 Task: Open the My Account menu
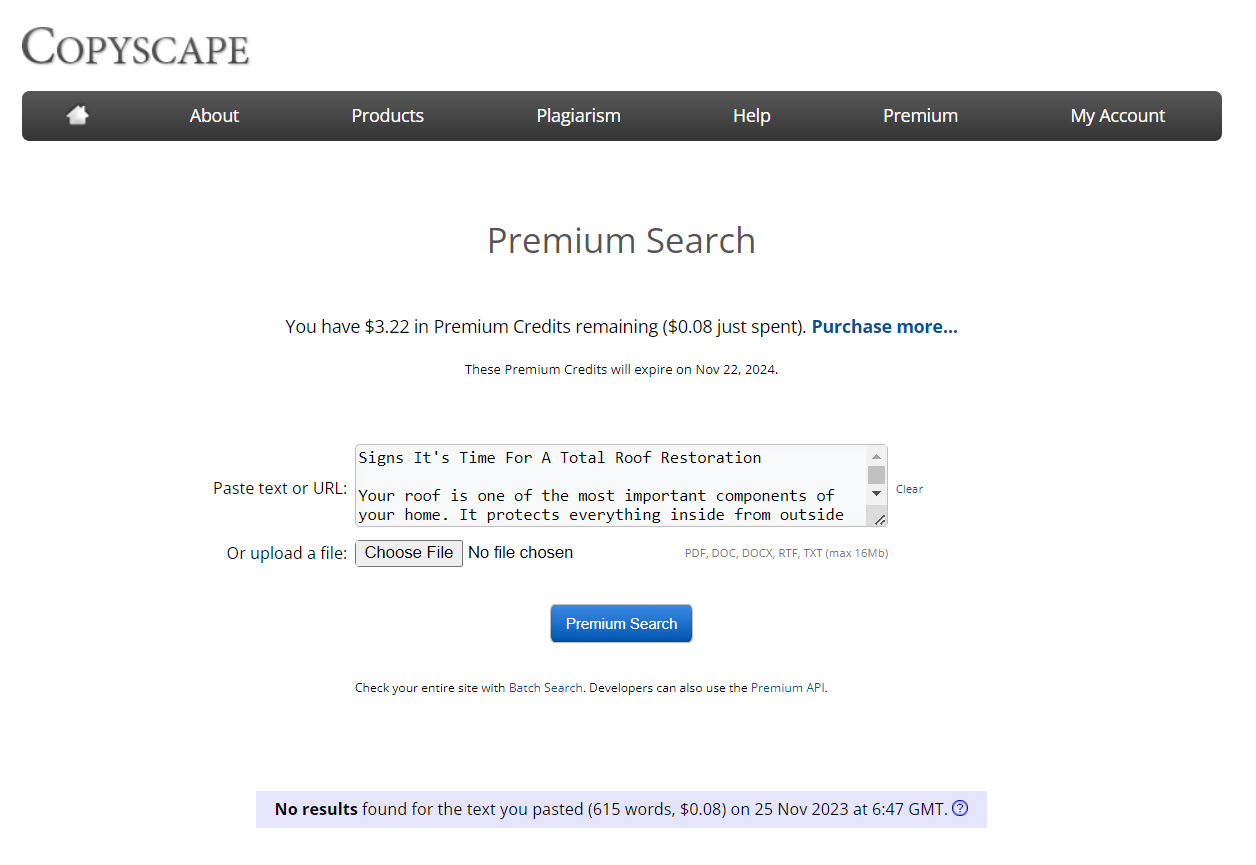pyautogui.click(x=1117, y=116)
